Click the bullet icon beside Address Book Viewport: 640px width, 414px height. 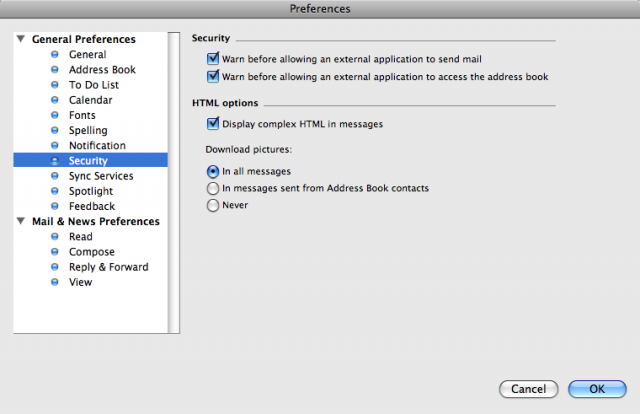click(55, 69)
